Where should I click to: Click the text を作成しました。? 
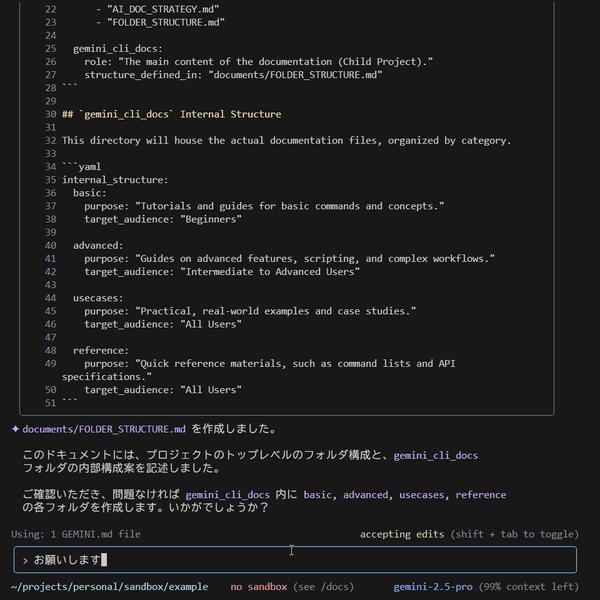pos(234,429)
